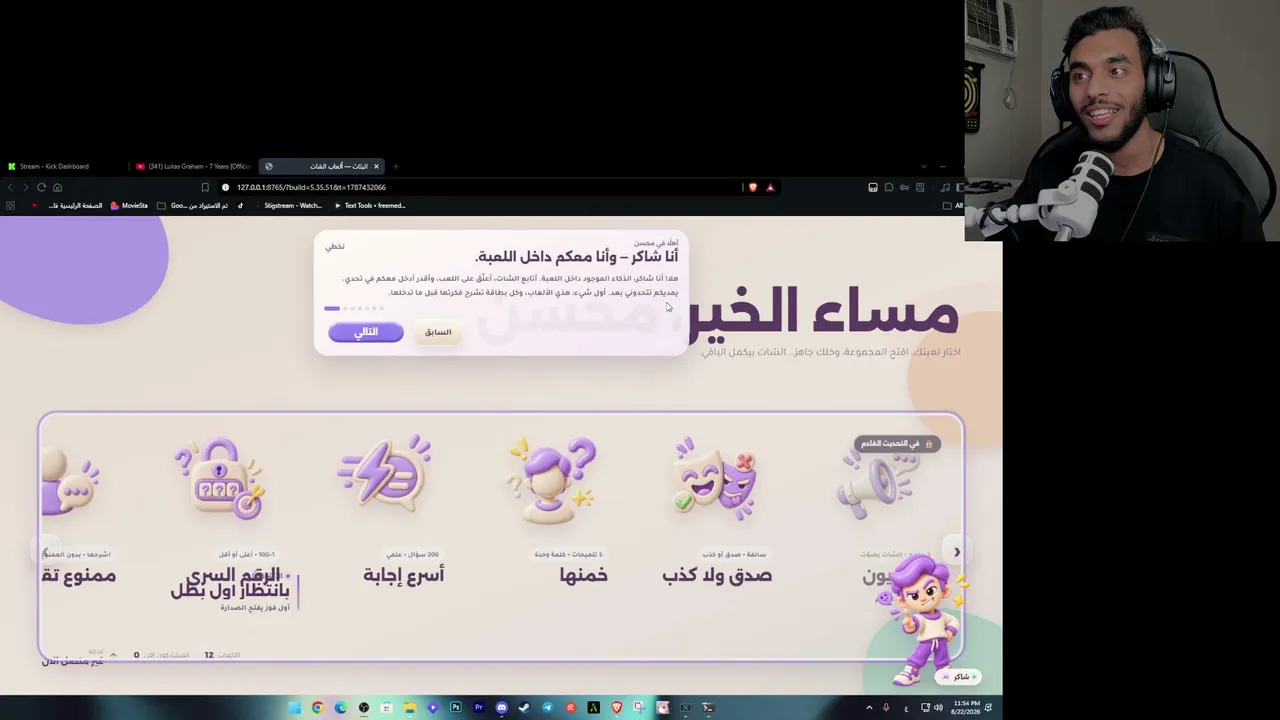Click the microphone tray icon

click(885, 708)
